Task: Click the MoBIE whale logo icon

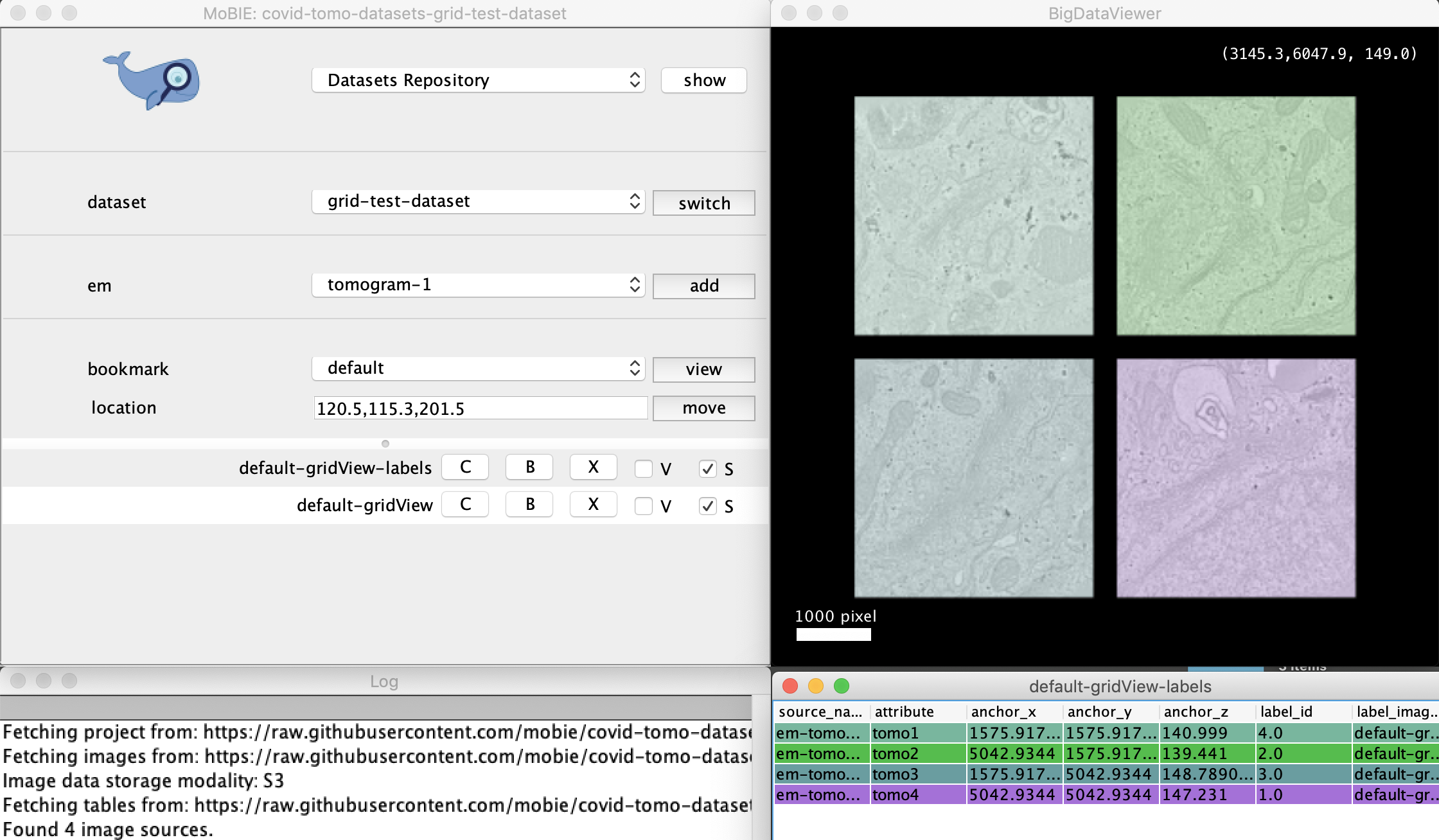Action: pos(152,81)
